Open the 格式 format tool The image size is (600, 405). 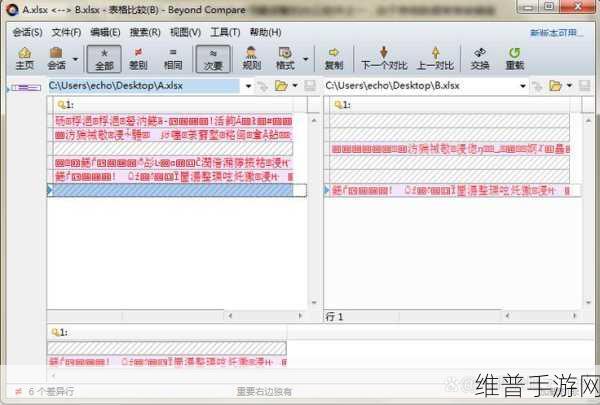pos(285,59)
